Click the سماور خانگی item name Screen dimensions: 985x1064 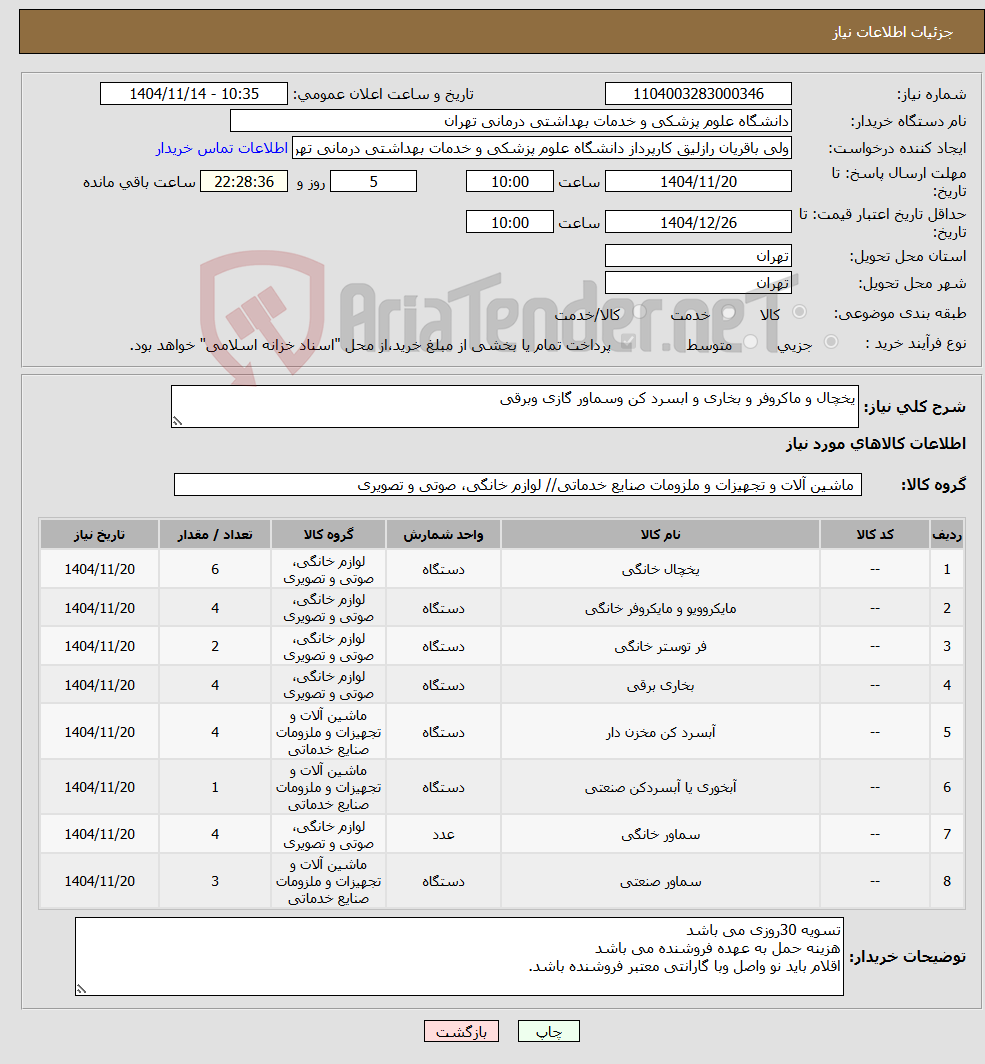[660, 834]
